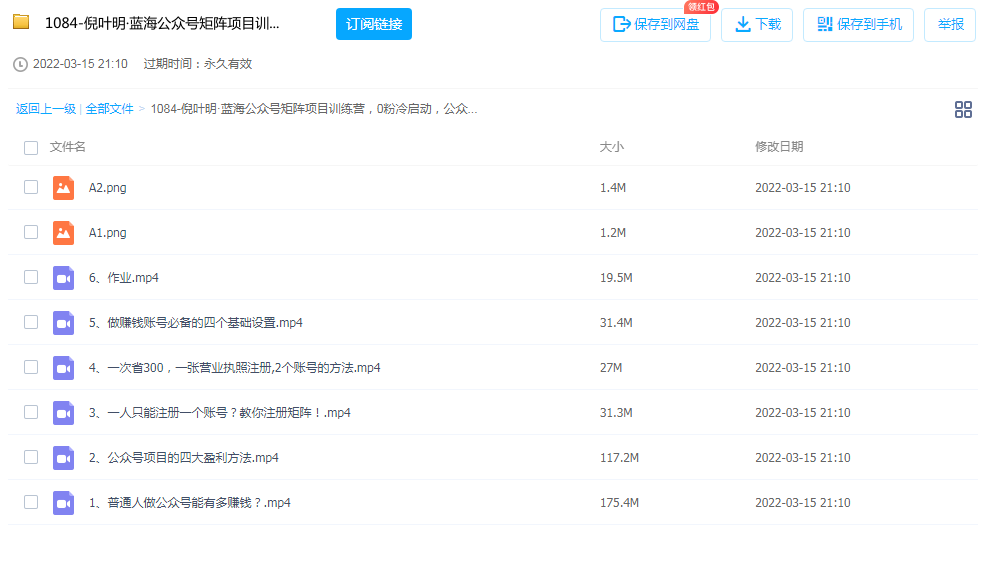Click the 过期时间：永久有效 text
The image size is (987, 577).
198,64
